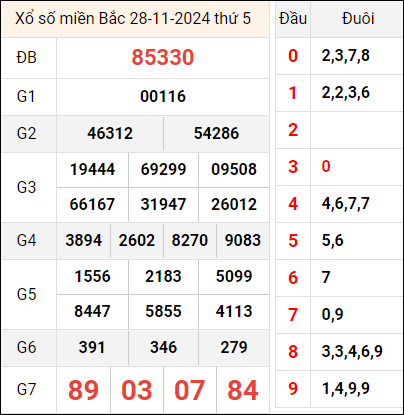Click G6 number 346
This screenshot has height=415, width=404.
tap(163, 347)
